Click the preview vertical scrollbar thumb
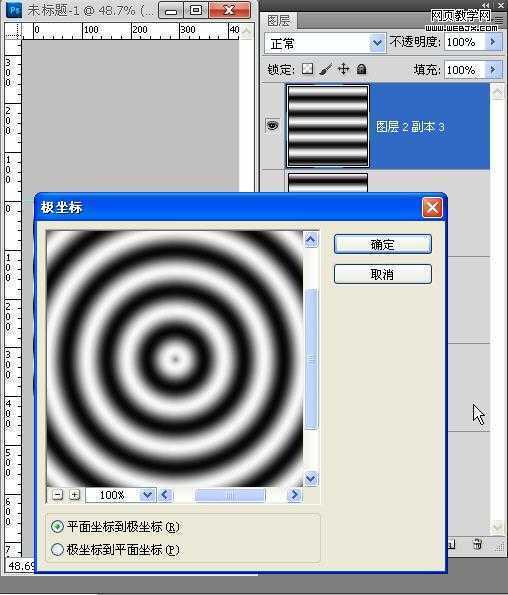This screenshot has width=508, height=595. point(311,359)
